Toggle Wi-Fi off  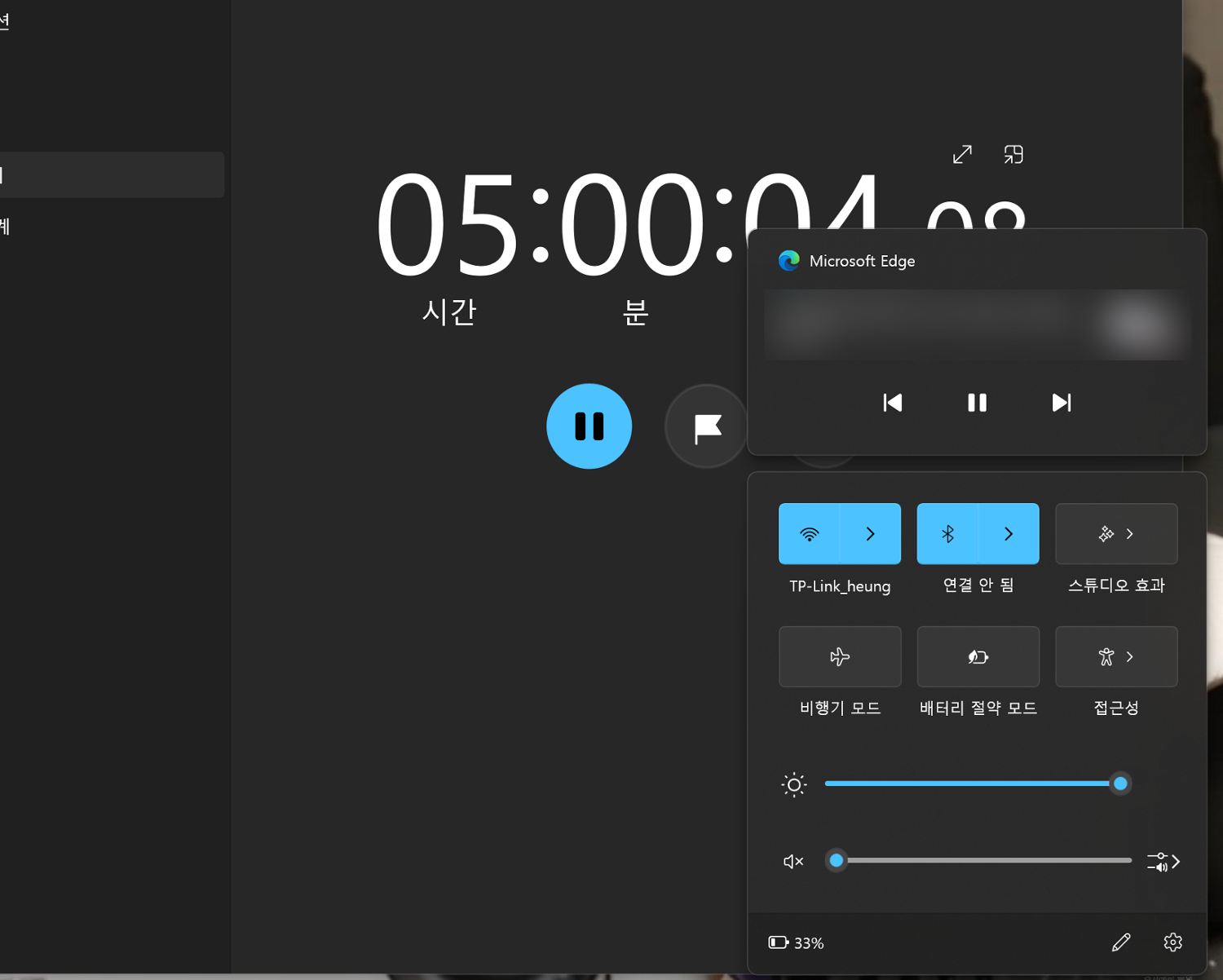coord(809,534)
